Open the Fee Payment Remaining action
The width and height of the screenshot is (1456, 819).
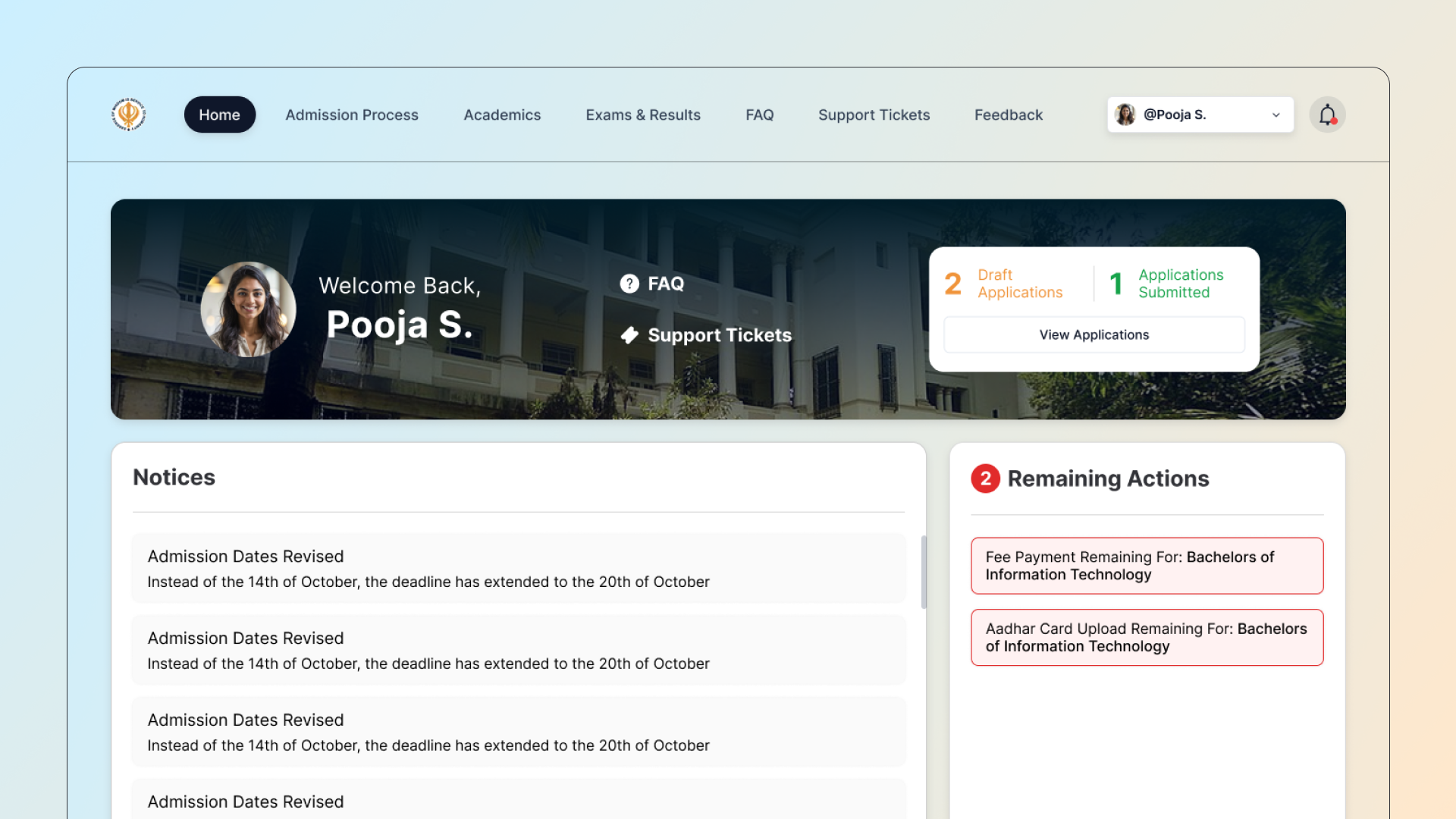click(x=1147, y=566)
